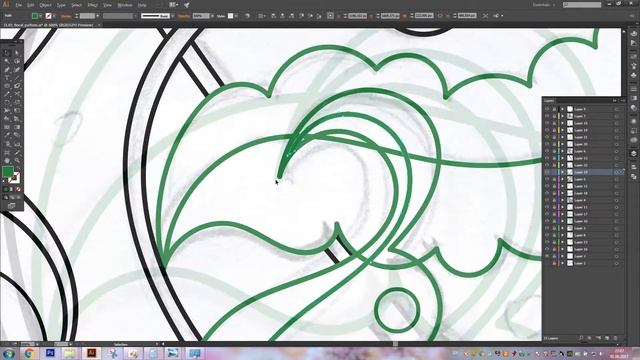Unlock the topmost layer via its lock icon
This screenshot has height=360, width=640.
point(554,109)
